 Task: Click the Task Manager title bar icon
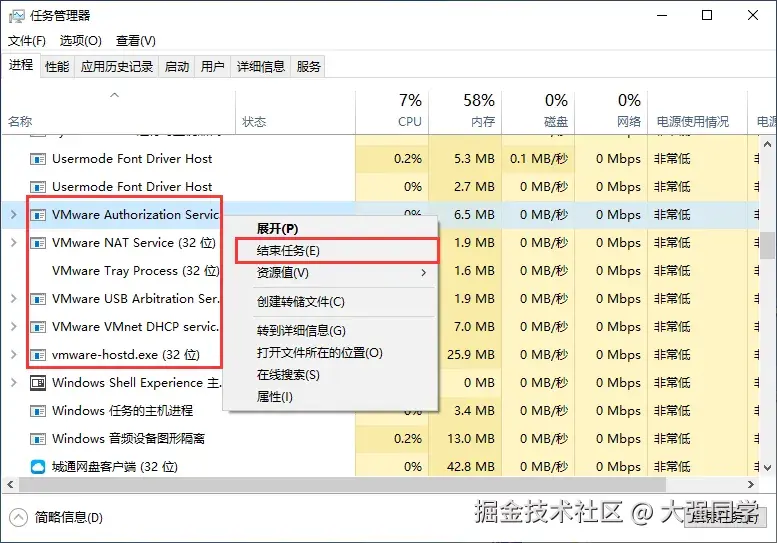coord(16,16)
